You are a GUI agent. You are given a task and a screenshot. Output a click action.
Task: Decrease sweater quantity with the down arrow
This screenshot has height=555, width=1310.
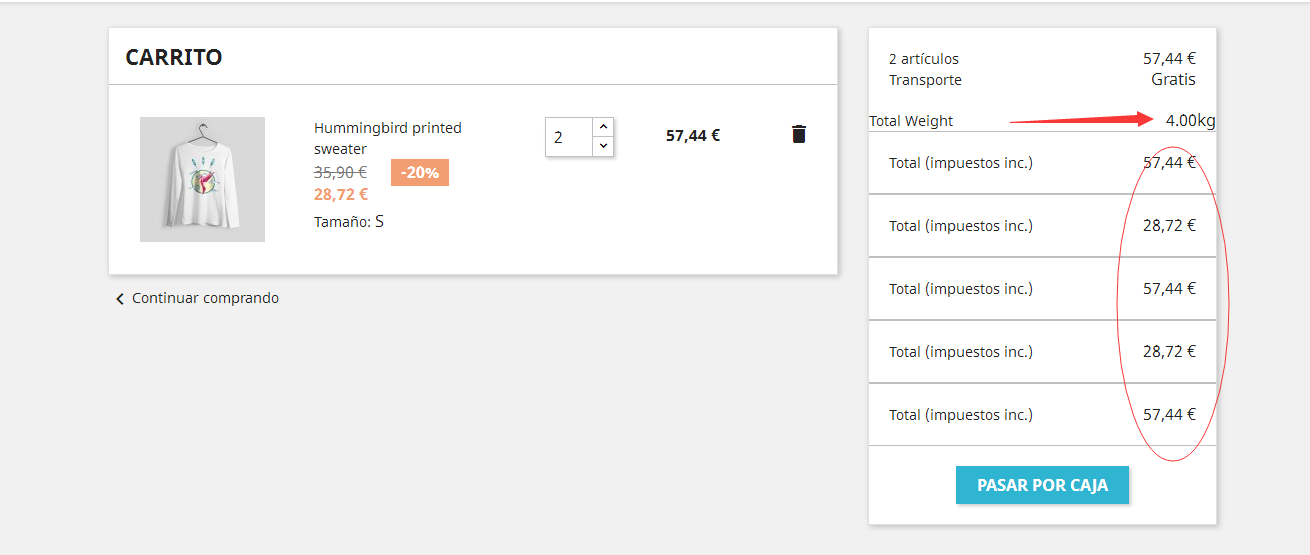(602, 146)
